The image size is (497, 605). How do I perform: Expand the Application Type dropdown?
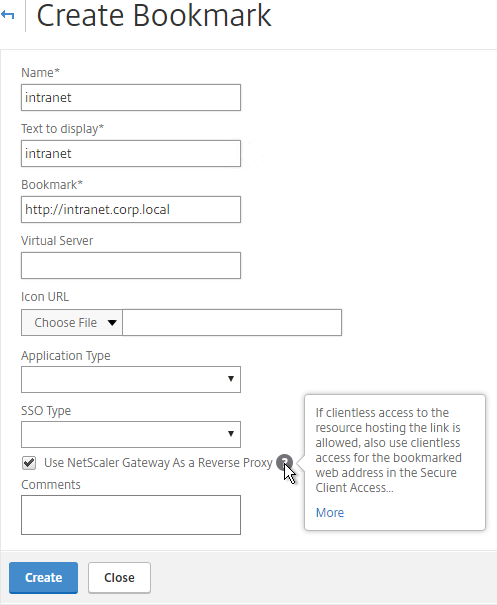point(131,379)
